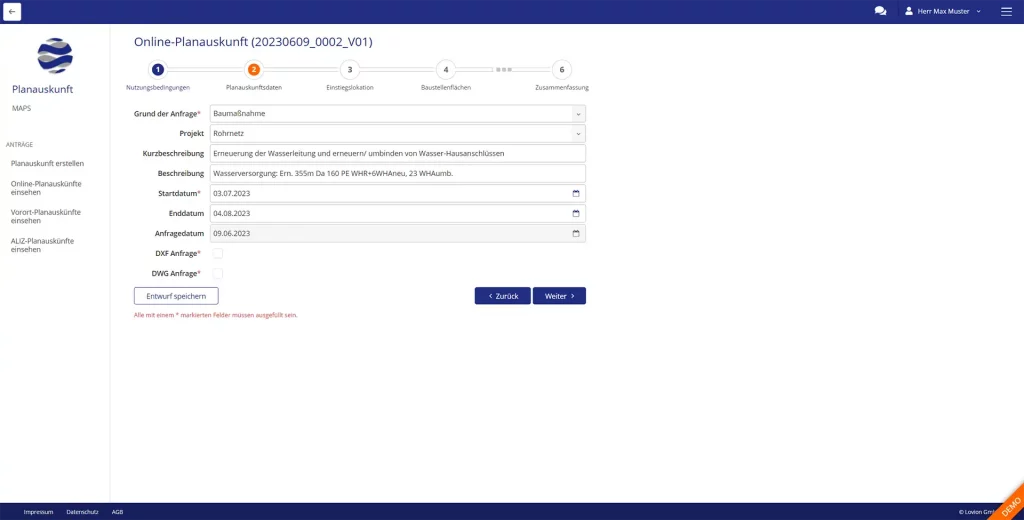
Task: Open Vorort-Planauskünfte einsehen menu item
Action: [x=45, y=216]
